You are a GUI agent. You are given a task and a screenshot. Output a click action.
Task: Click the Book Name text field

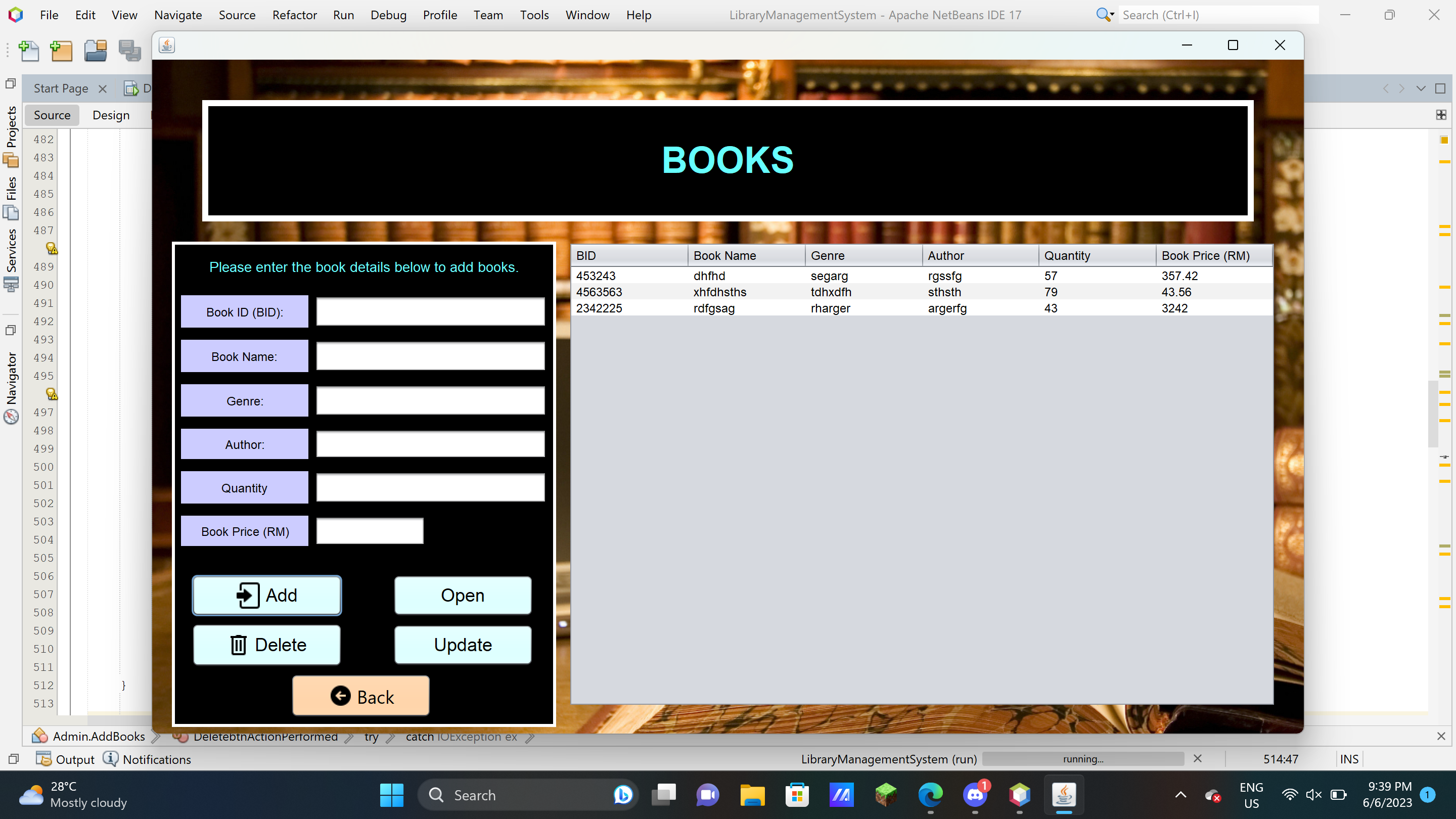click(430, 356)
